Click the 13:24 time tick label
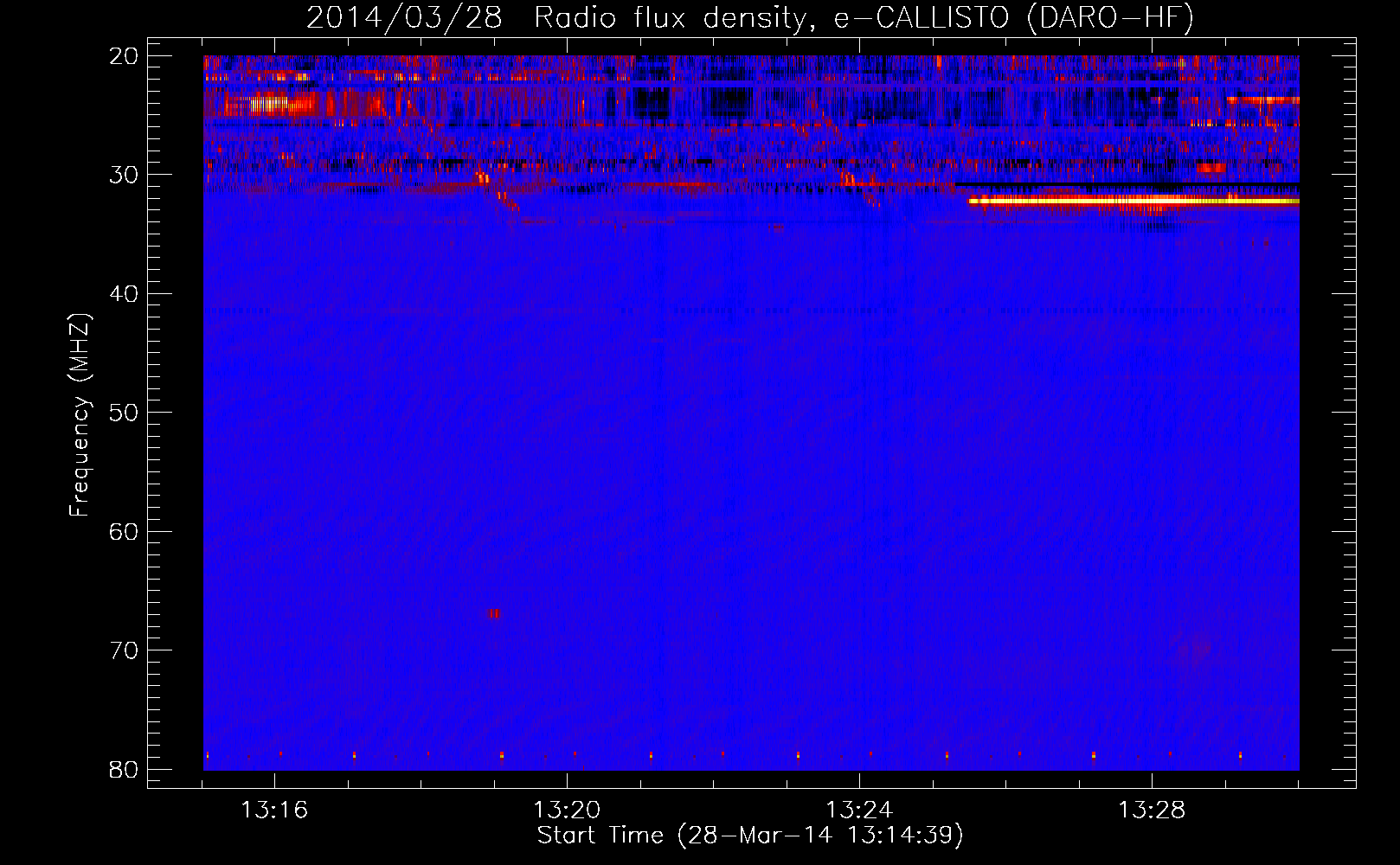1400x865 pixels. 860,811
